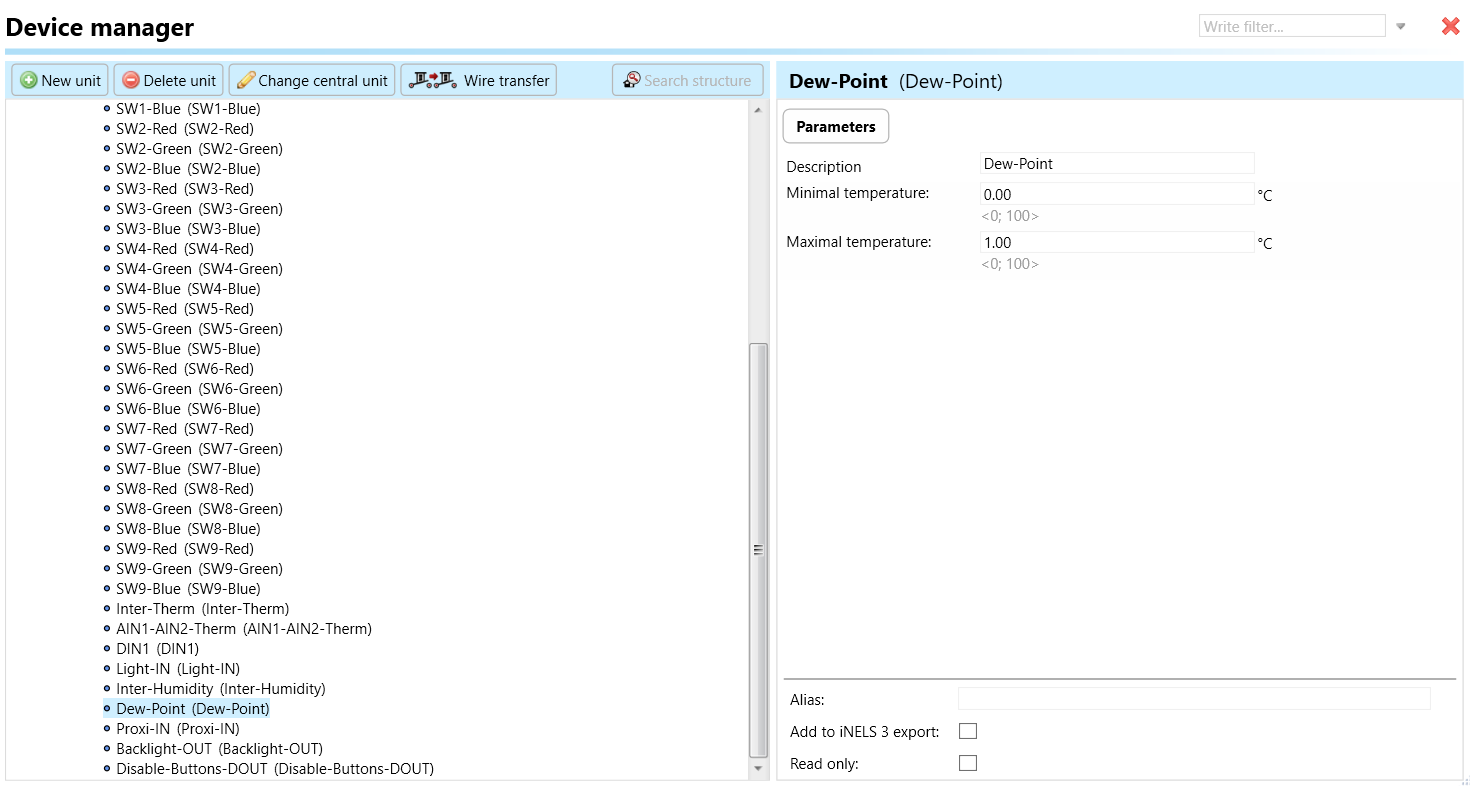Click the pencil Change central unit icon
This screenshot has width=1470, height=786.
(245, 81)
